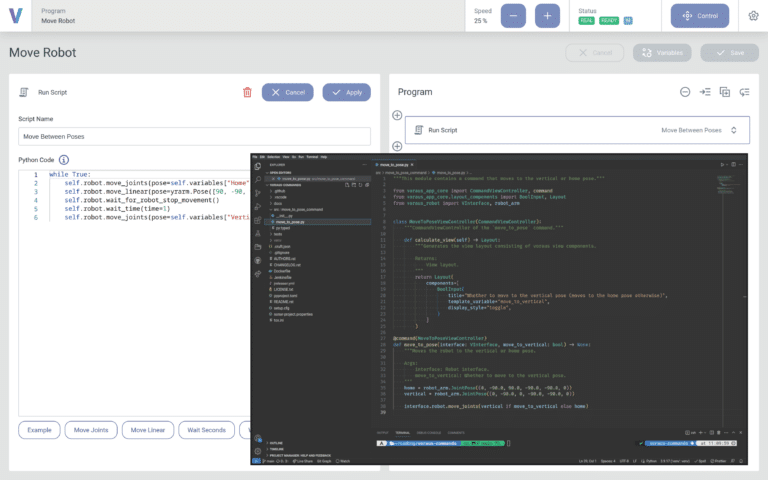
Task: Add a command below Run Script with the plus circle
Action: tap(397, 146)
